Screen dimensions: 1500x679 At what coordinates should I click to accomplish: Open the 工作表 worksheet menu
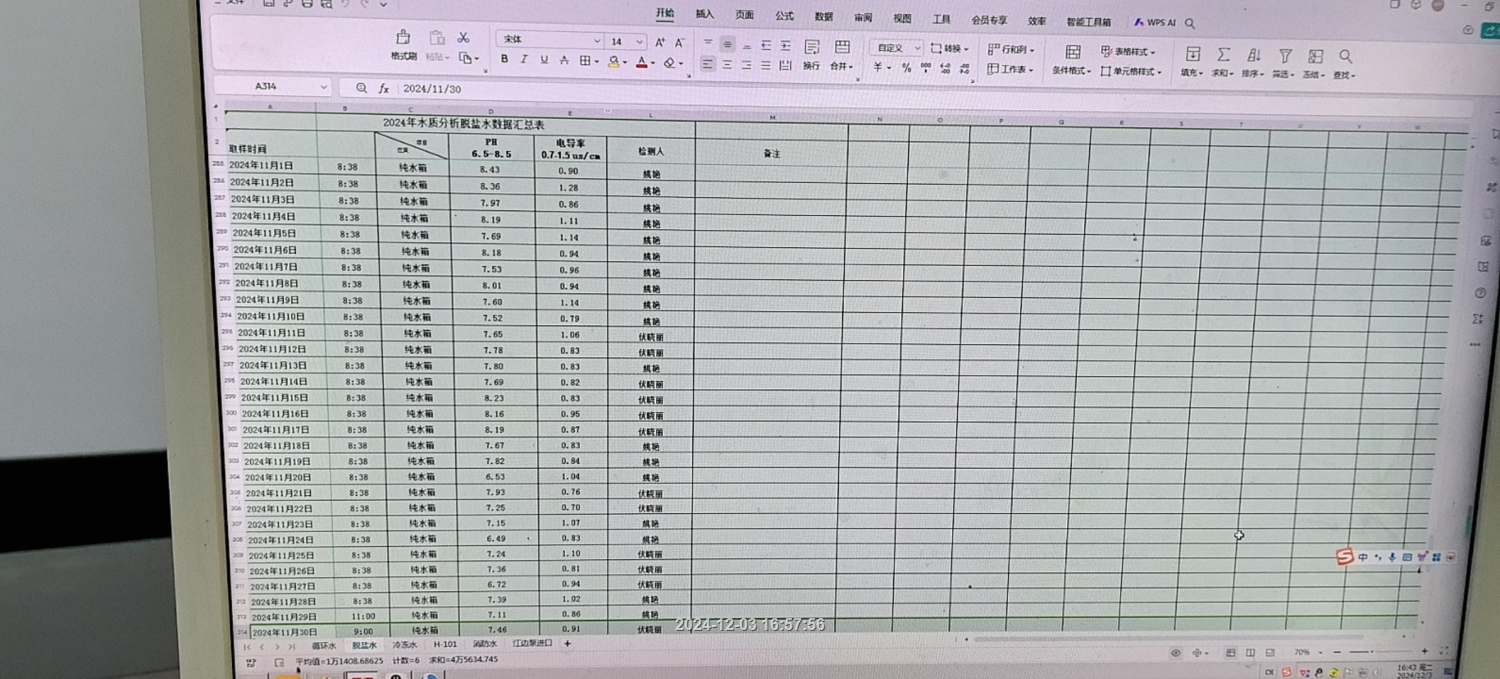(x=1010, y=70)
